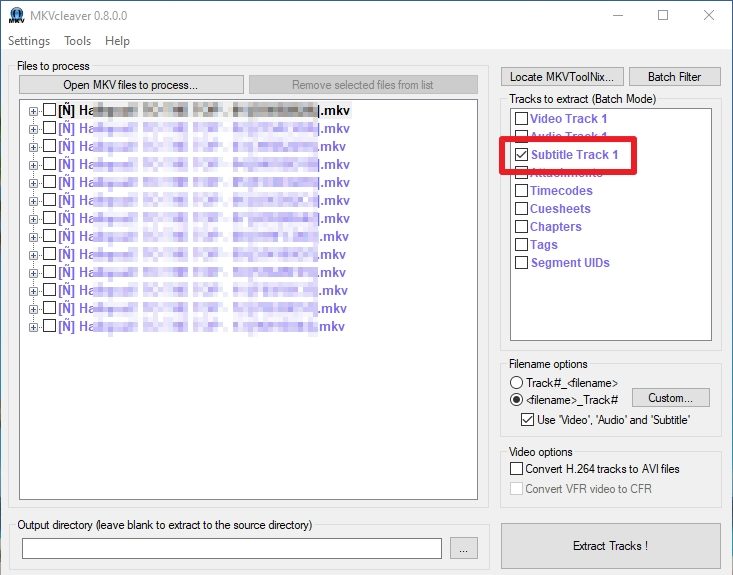Enable Convert H.264 tracks to AVI files
This screenshot has height=575, width=733.
pos(517,468)
